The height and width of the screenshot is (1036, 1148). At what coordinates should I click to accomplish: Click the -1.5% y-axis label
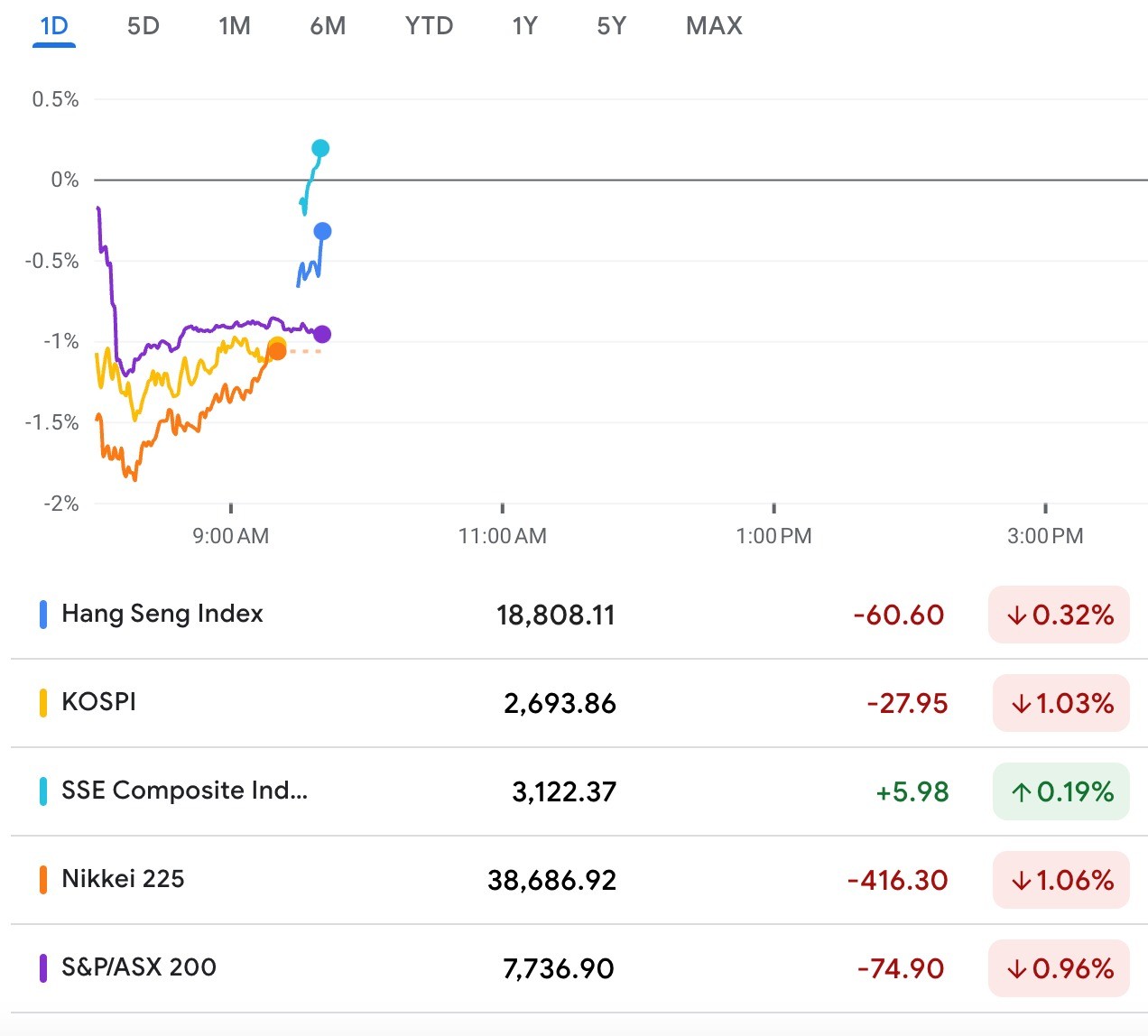pos(52,422)
